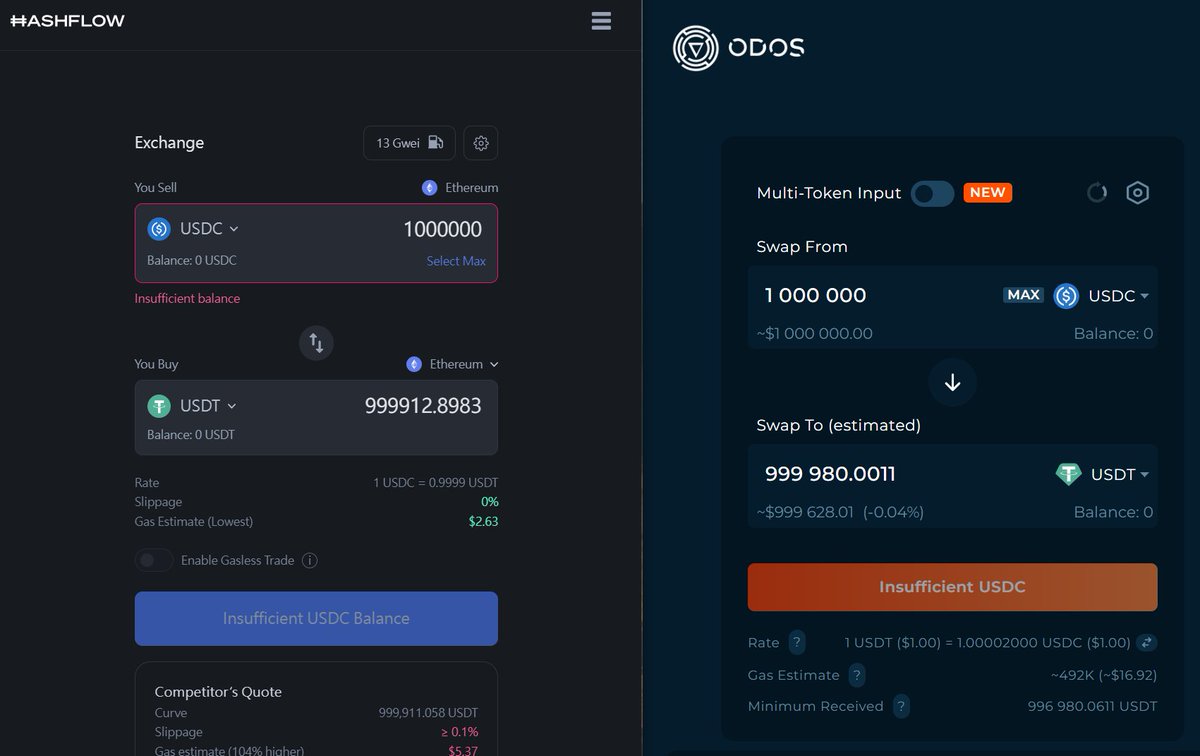Viewport: 1200px width, 756px height.
Task: Click the Odos logo
Action: point(738,47)
